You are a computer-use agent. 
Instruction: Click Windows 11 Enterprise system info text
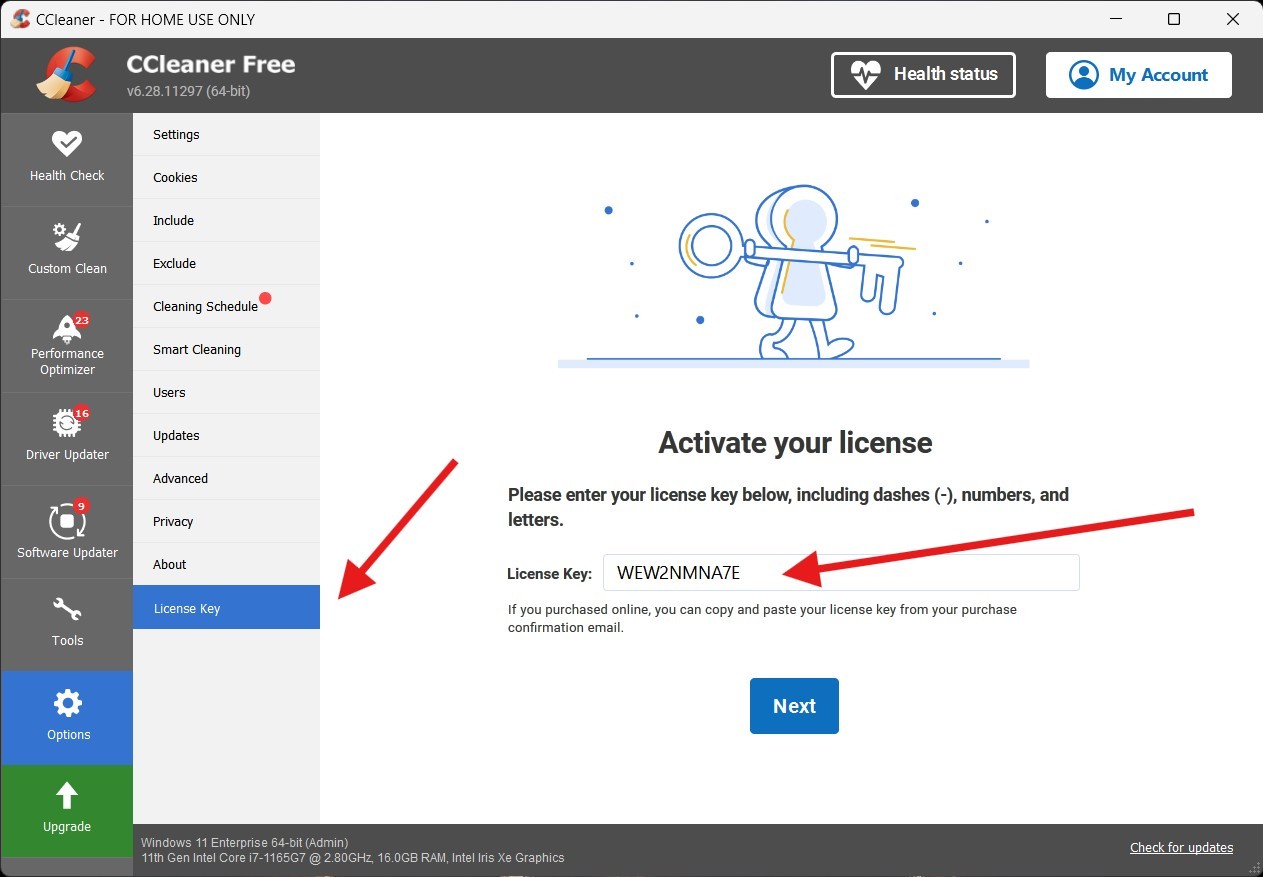tap(245, 843)
